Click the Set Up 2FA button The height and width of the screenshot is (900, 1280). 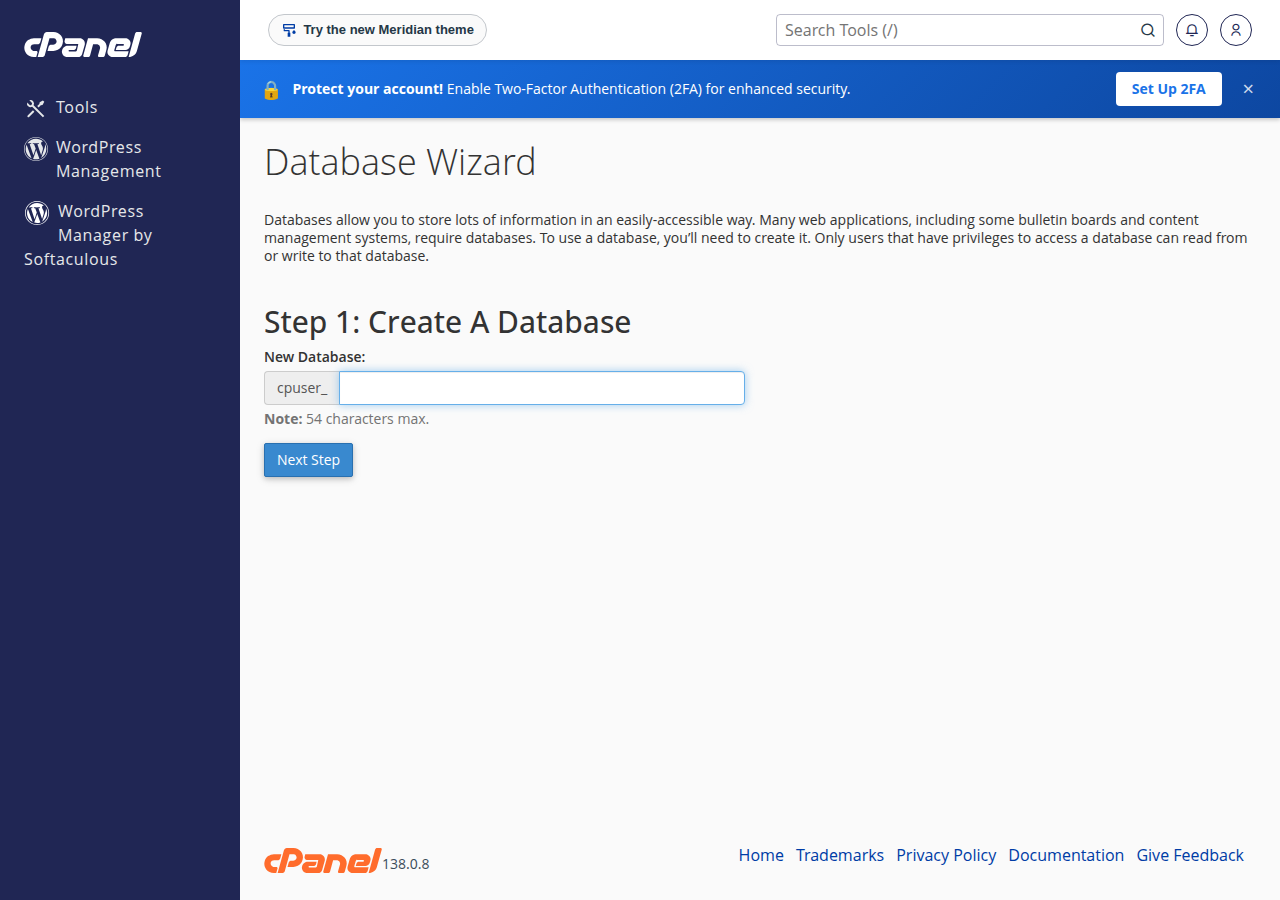[x=1169, y=89]
